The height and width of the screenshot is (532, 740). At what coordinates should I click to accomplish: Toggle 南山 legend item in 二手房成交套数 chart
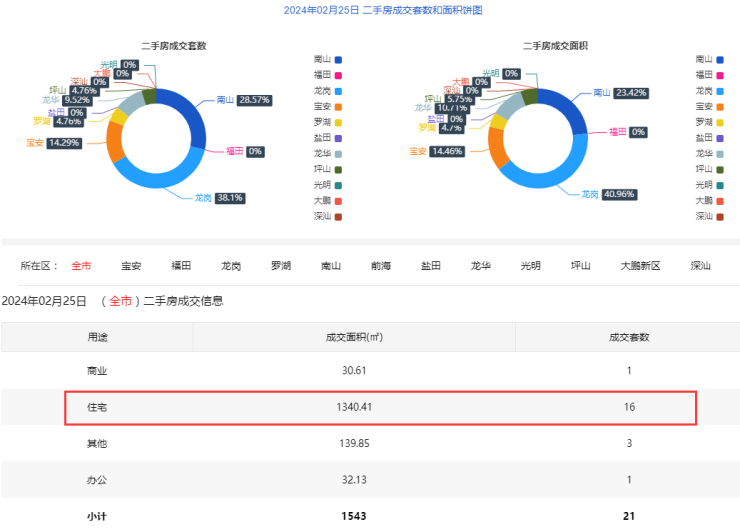pos(328,59)
